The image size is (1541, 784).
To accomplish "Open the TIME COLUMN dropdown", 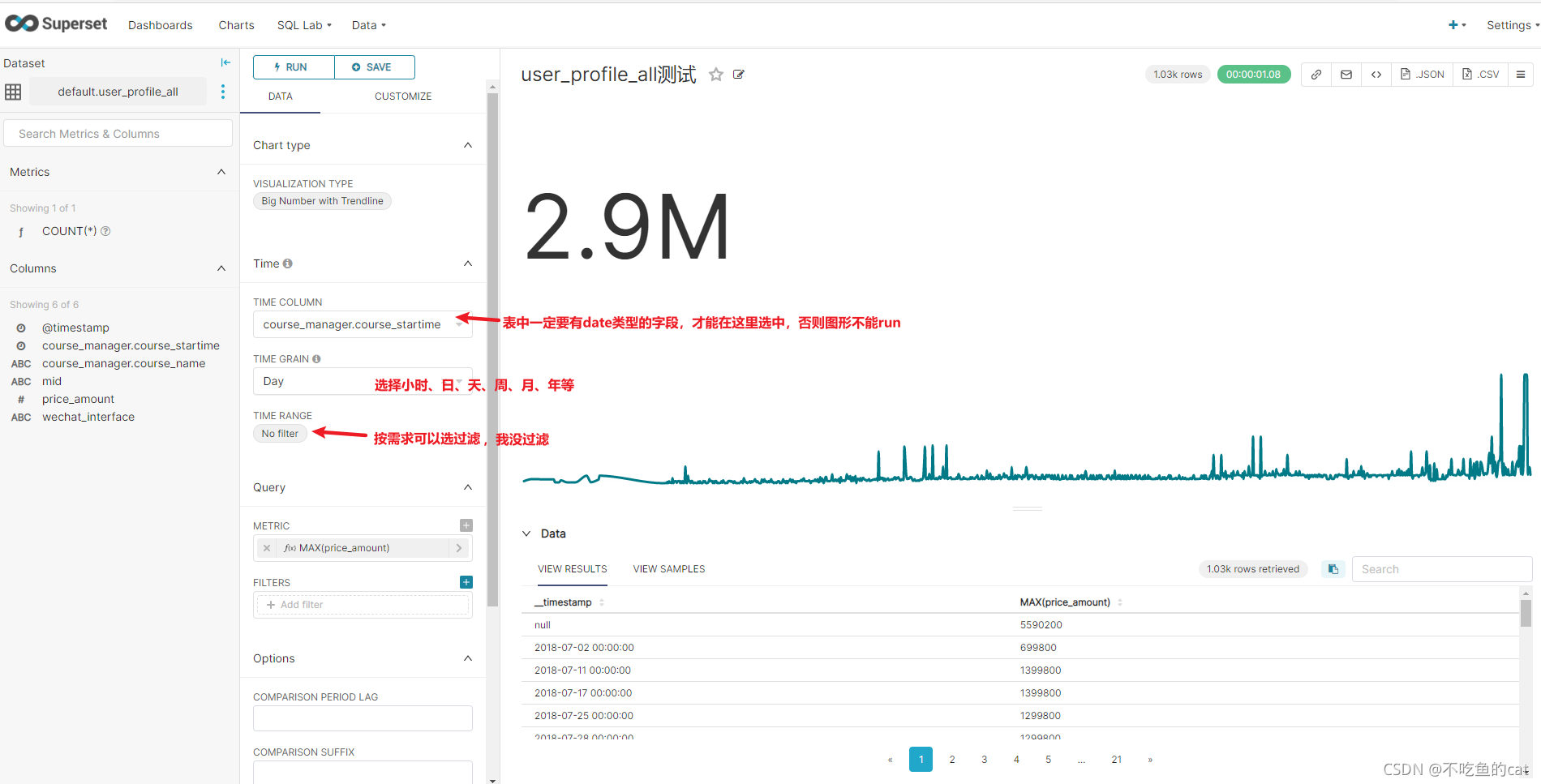I will [x=363, y=324].
